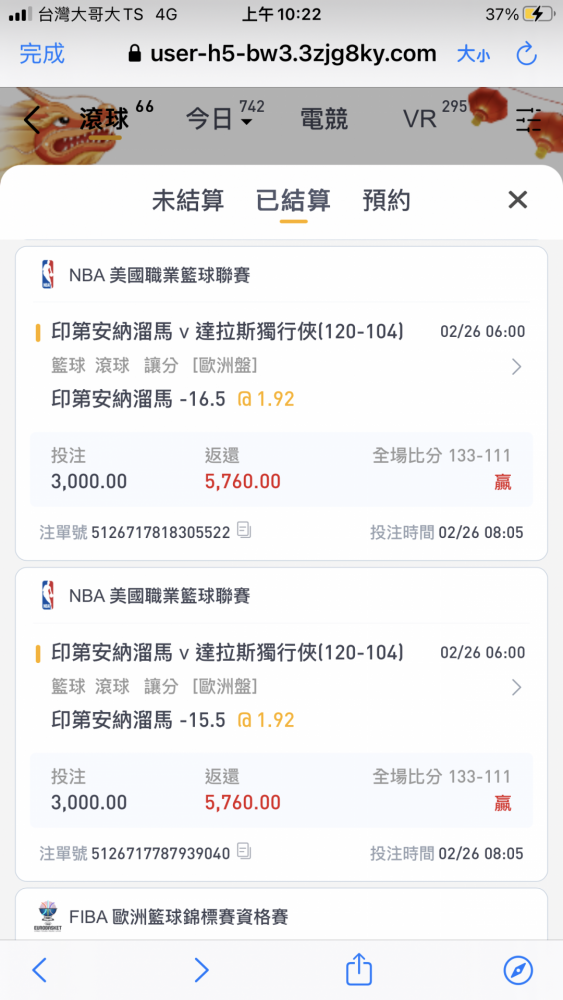Switch to 預約 tab
This screenshot has height=1000, width=563.
[x=386, y=200]
